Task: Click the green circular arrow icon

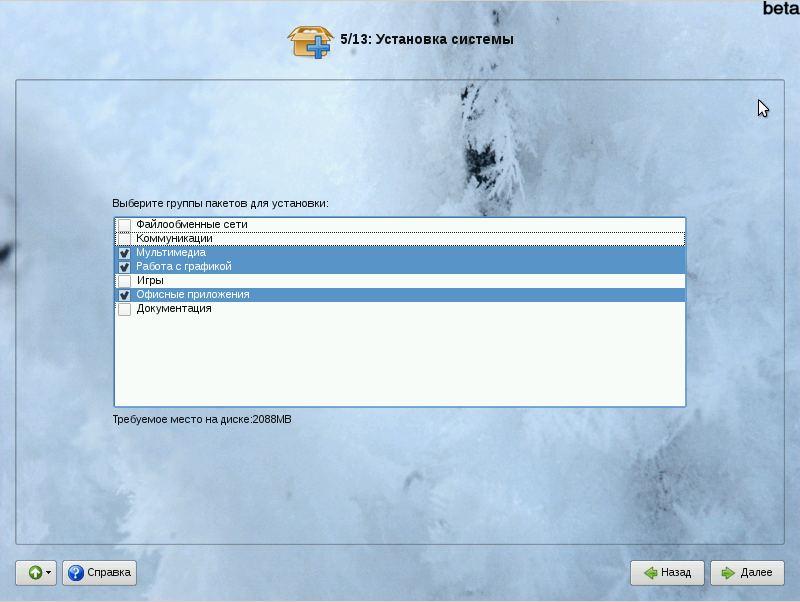Action: [x=33, y=573]
